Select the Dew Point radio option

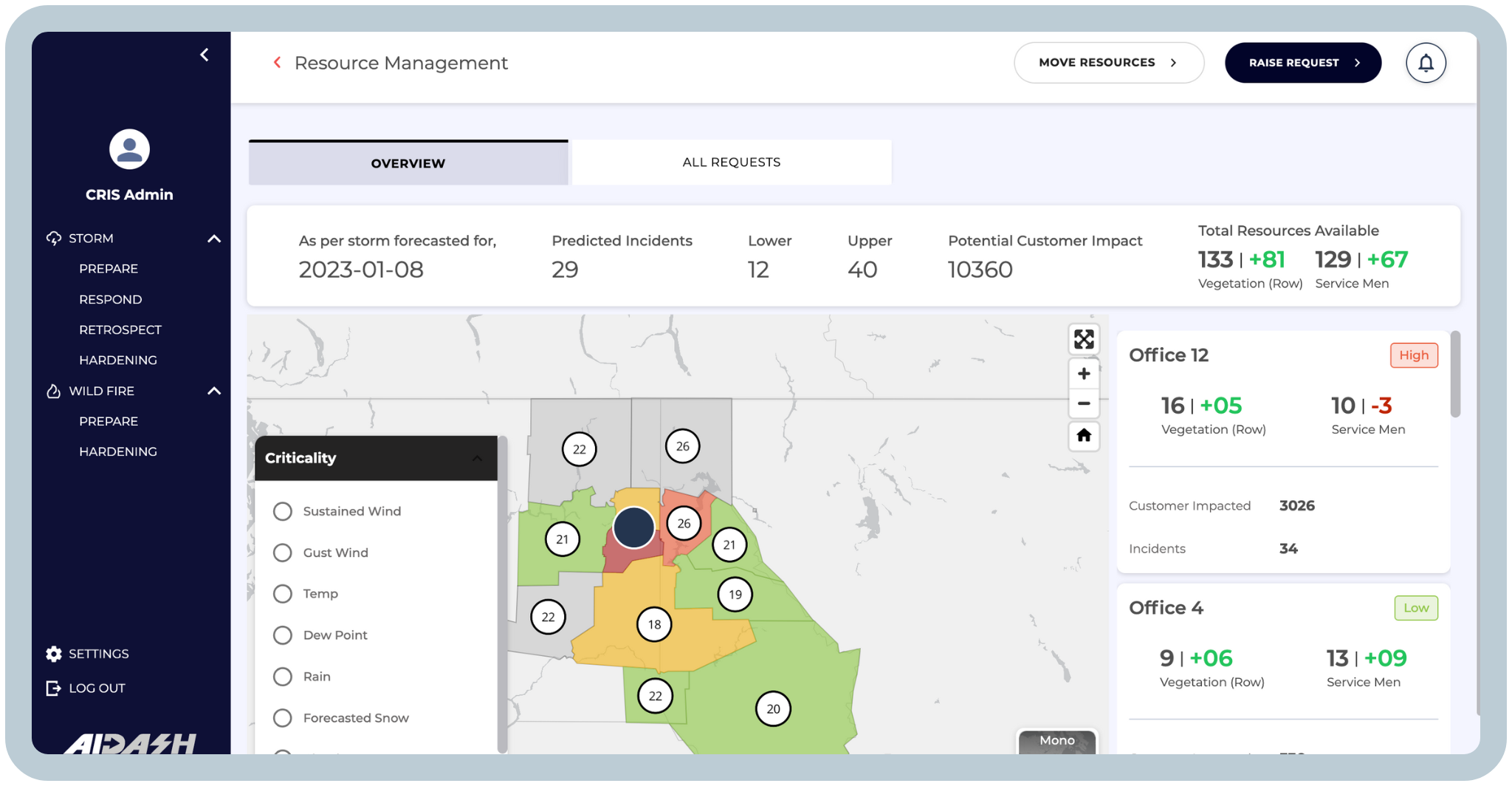pos(282,635)
